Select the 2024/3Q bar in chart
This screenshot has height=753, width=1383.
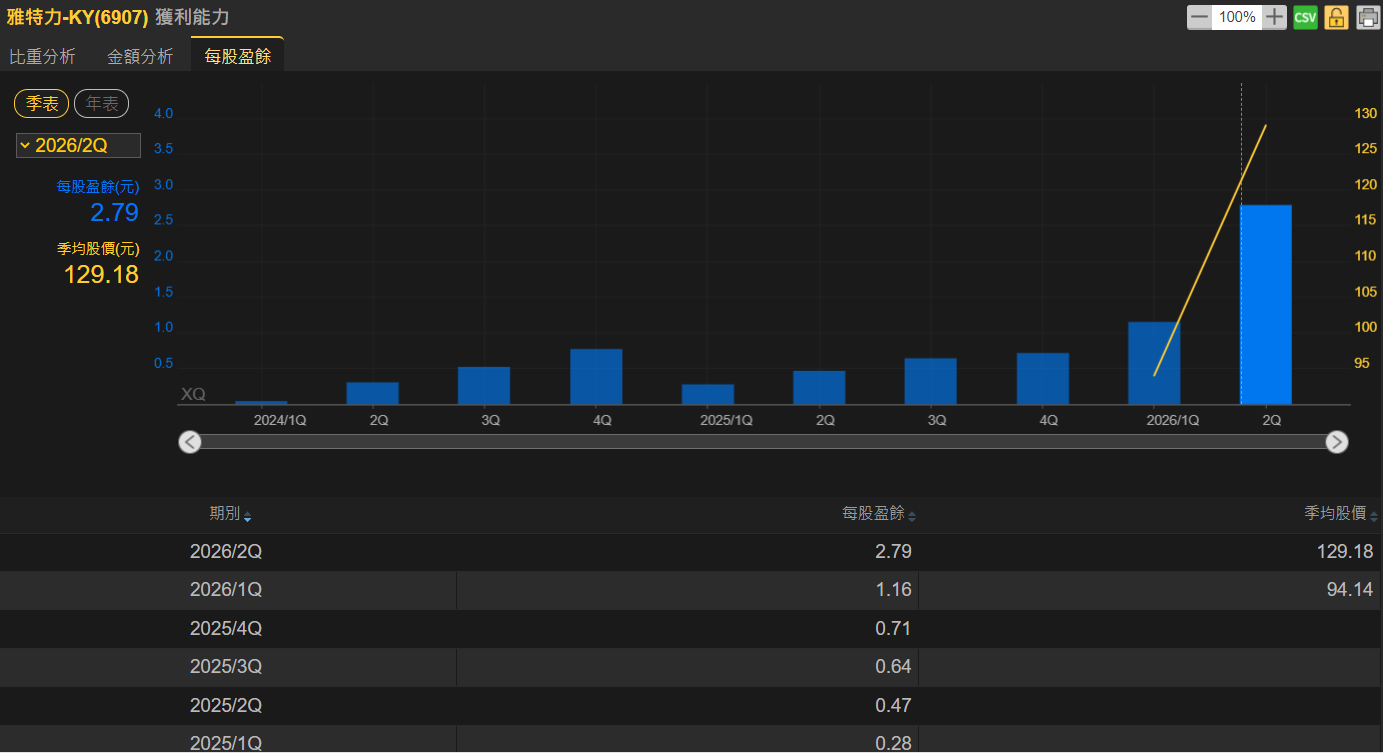tap(484, 386)
